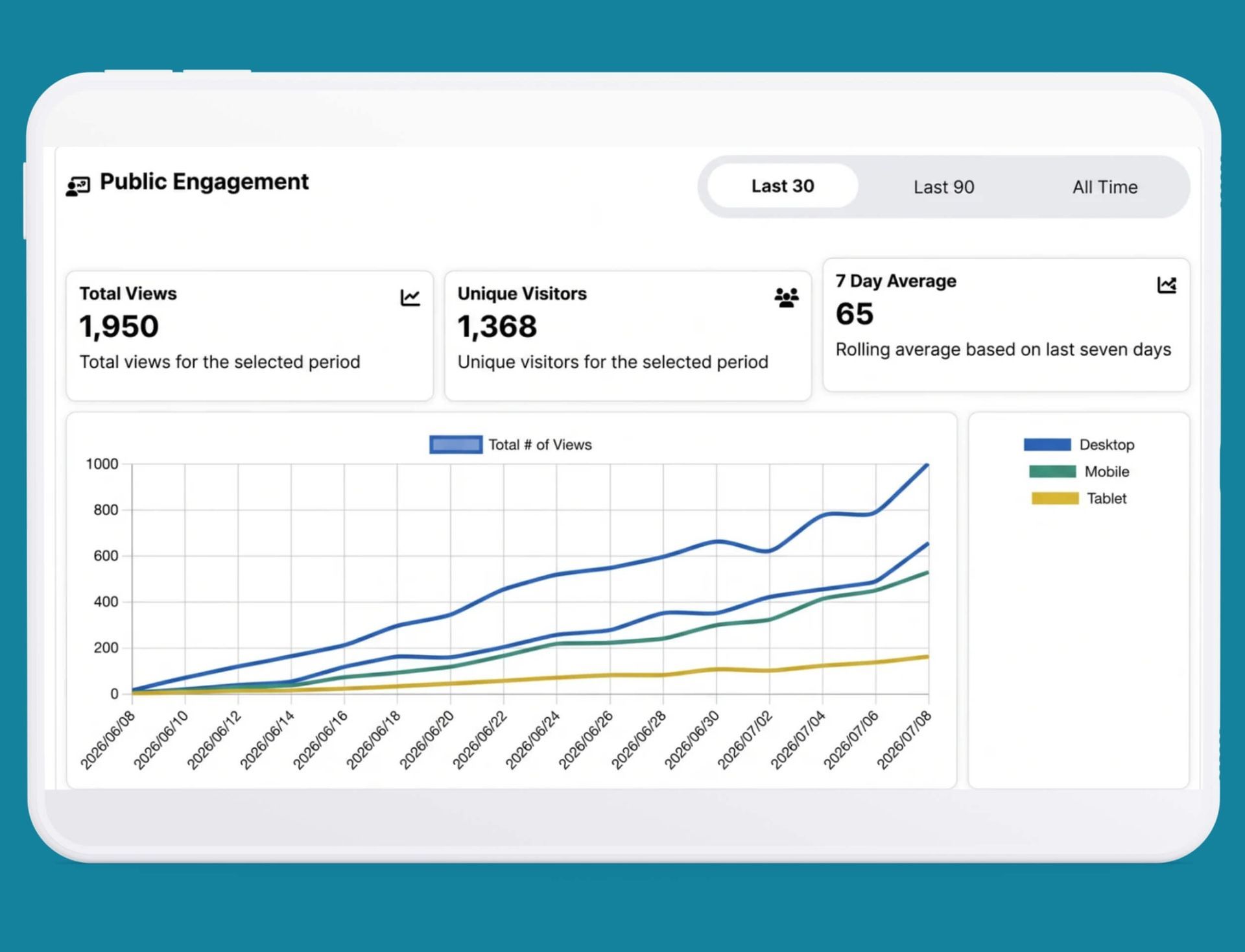1245x952 pixels.
Task: Toggle the Tablet legend color swatch
Action: pos(1055,498)
